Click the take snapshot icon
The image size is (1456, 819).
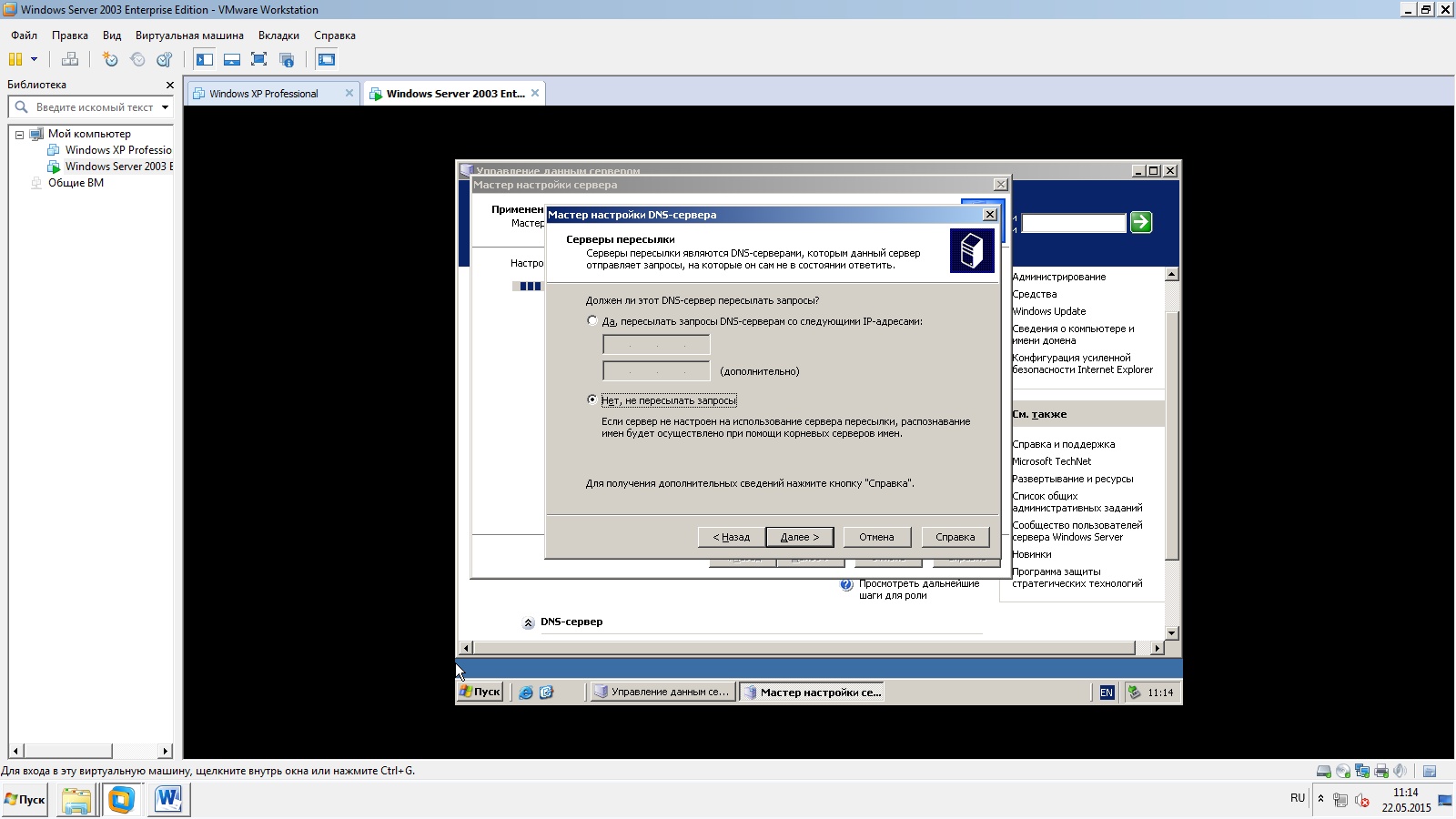tap(110, 59)
